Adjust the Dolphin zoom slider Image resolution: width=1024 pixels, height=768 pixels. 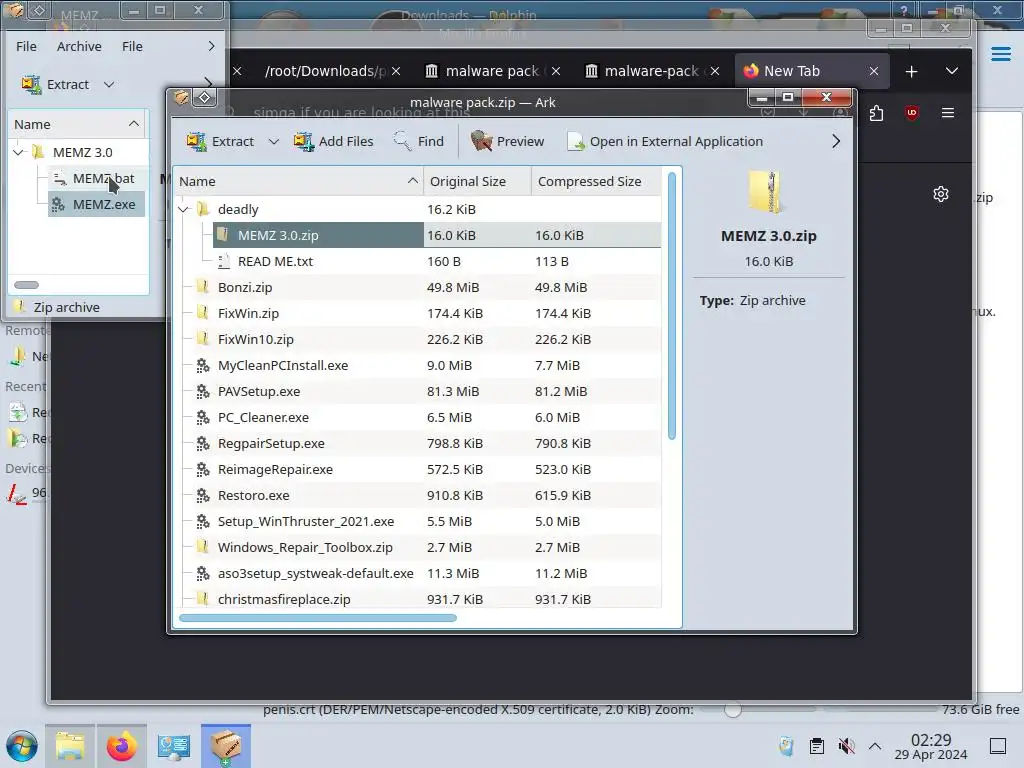click(x=733, y=710)
